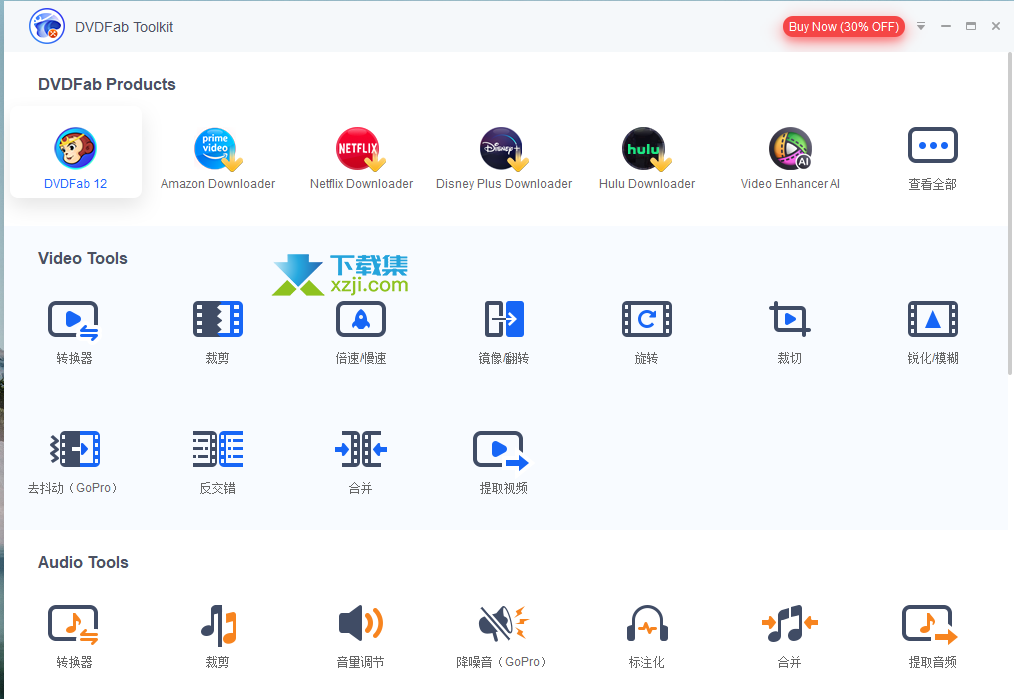The image size is (1014, 699).
Task: Open the 降噪音 (GoPro) denoise tool
Action: click(x=504, y=637)
